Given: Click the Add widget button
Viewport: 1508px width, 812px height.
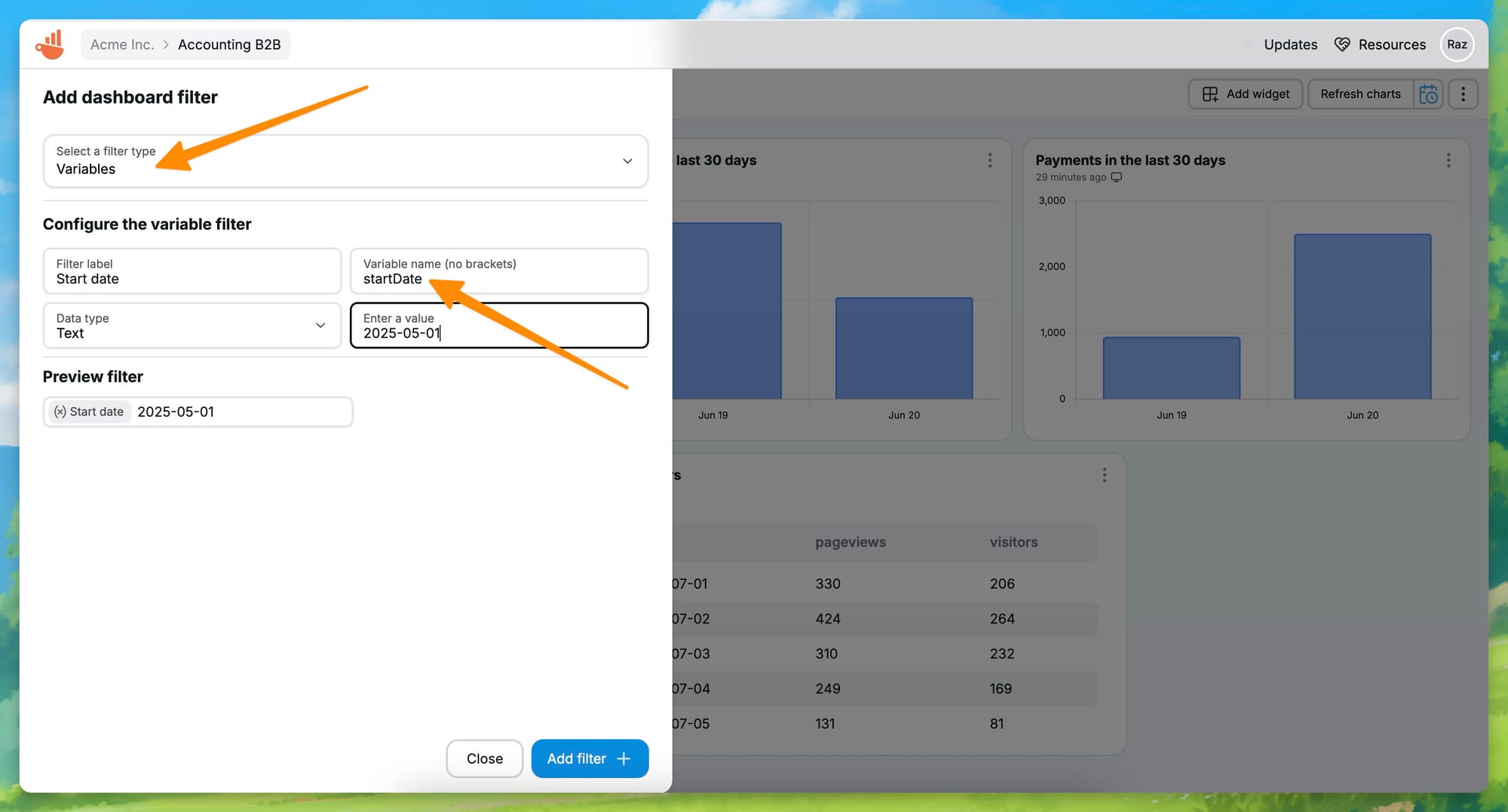Looking at the screenshot, I should click(1246, 94).
